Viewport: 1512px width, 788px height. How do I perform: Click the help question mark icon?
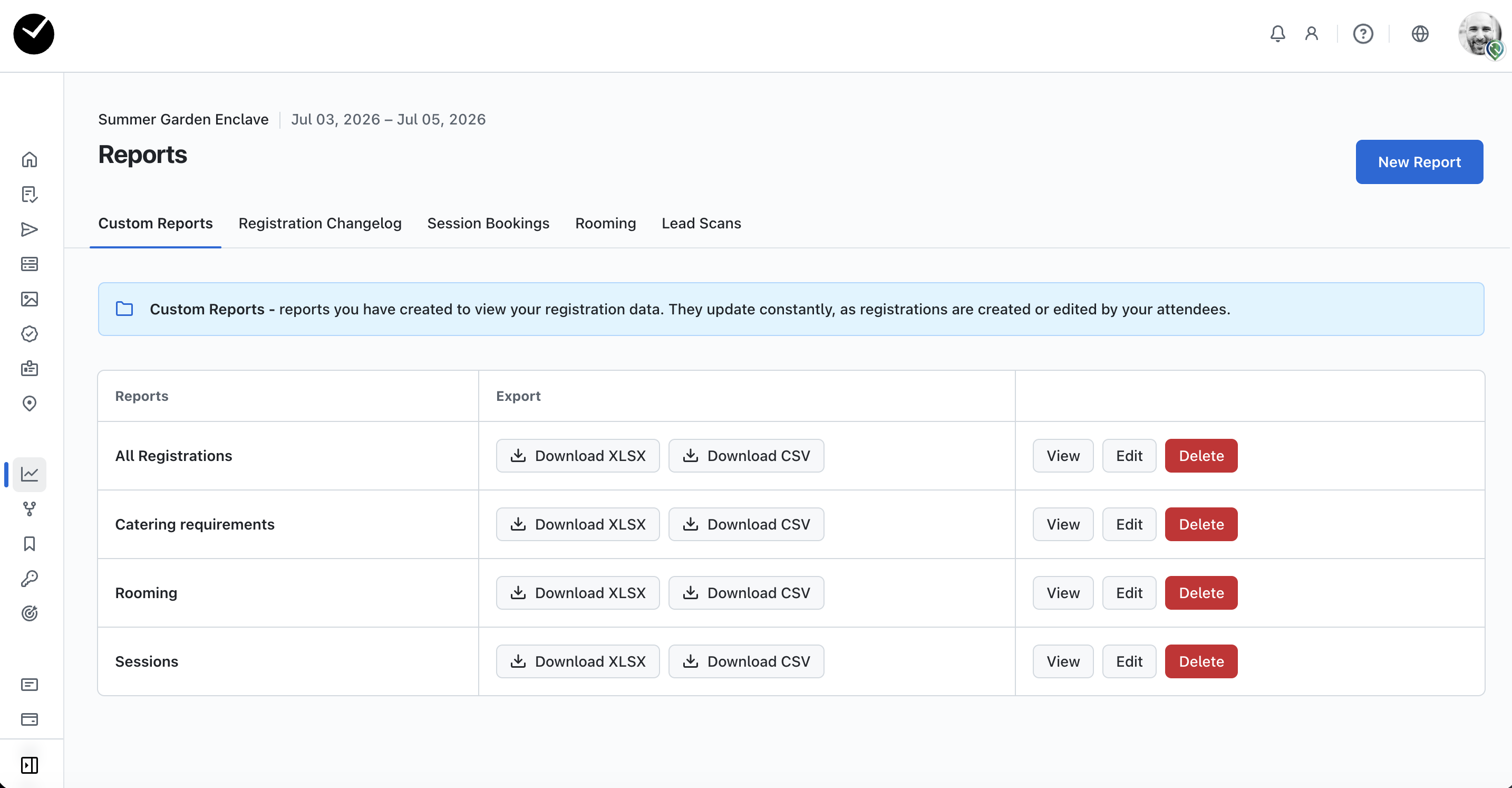[1363, 33]
